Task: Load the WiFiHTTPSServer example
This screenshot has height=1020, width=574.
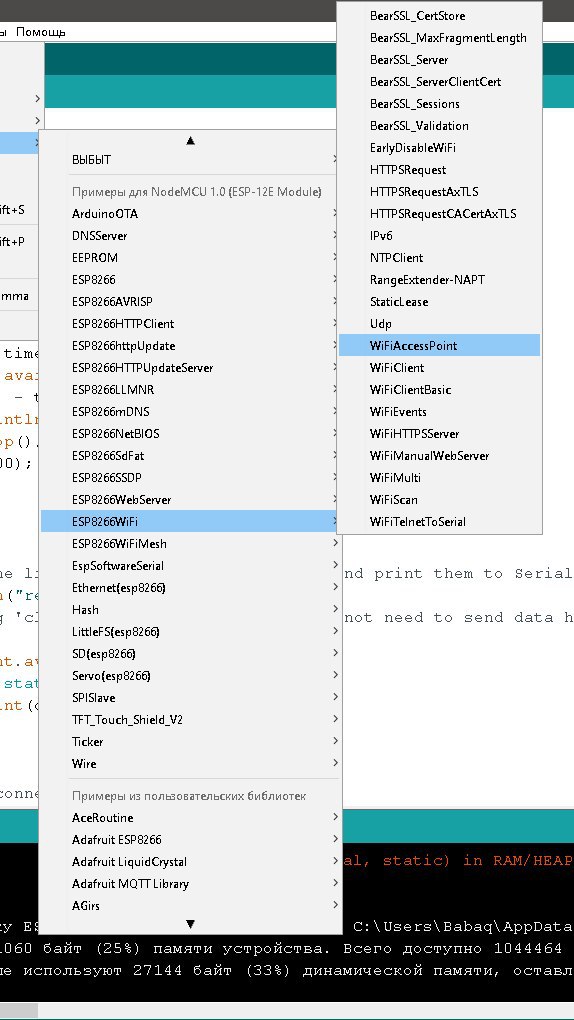Action: click(x=439, y=434)
